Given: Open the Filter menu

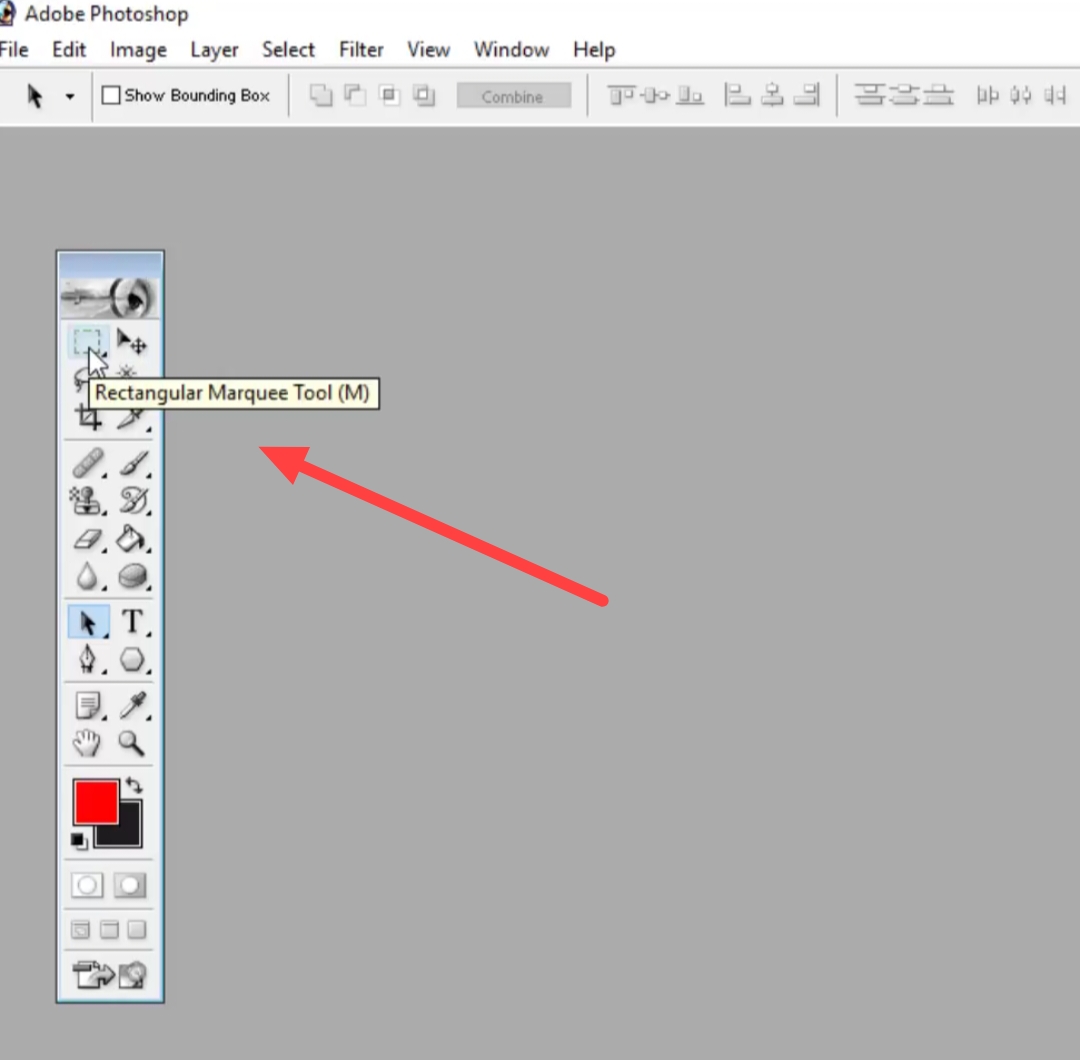Looking at the screenshot, I should [x=361, y=50].
